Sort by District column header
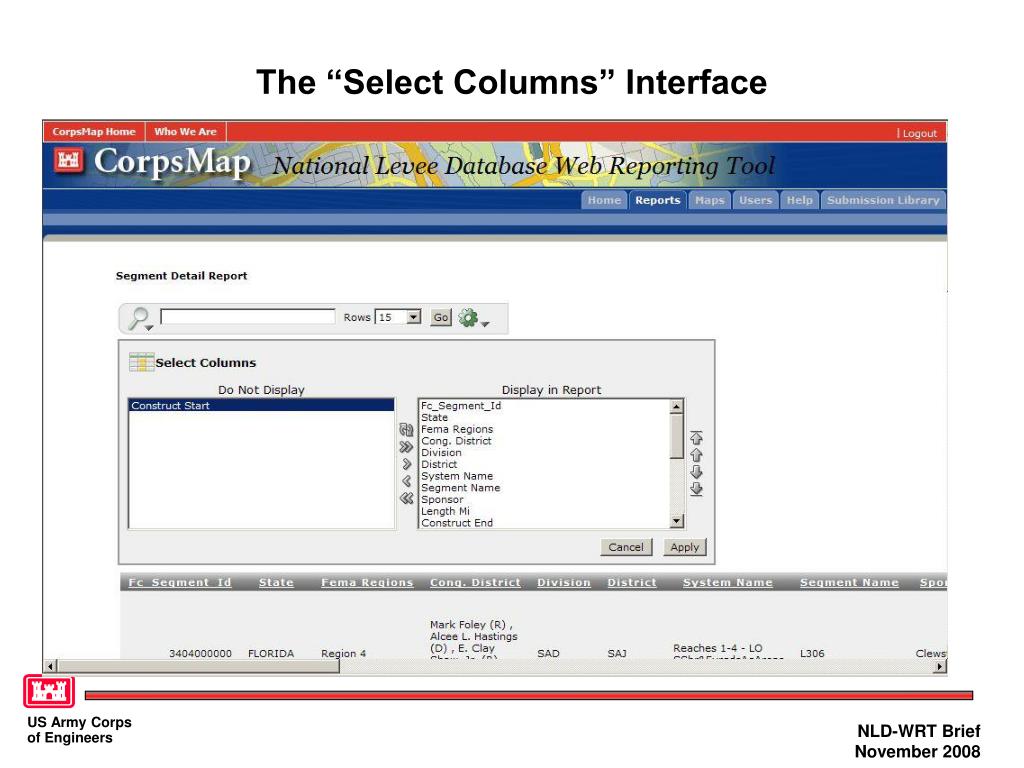Image resolution: width=1024 pixels, height=768 pixels. click(632, 583)
